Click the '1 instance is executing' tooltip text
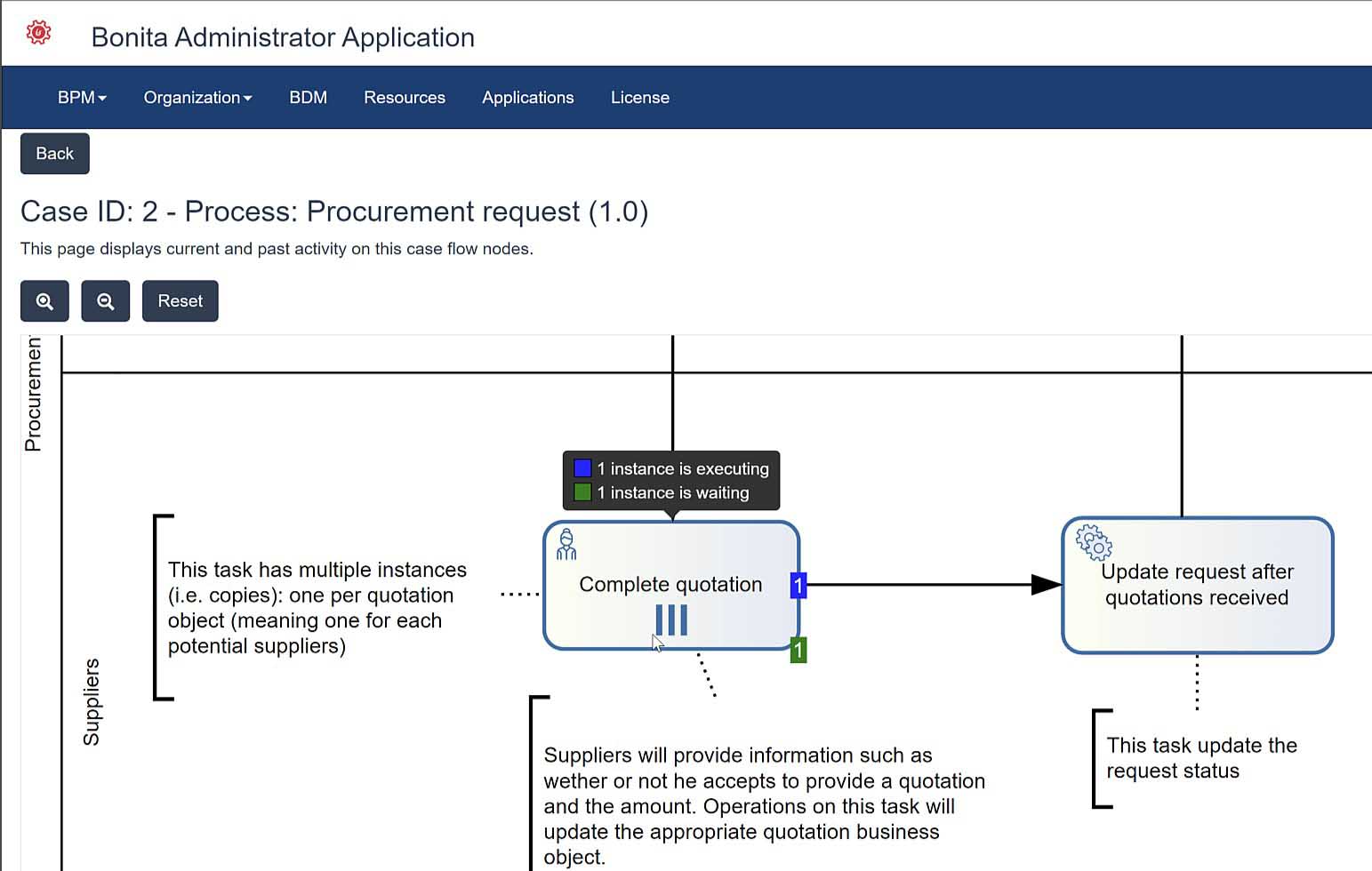The image size is (1372, 871). [683, 468]
